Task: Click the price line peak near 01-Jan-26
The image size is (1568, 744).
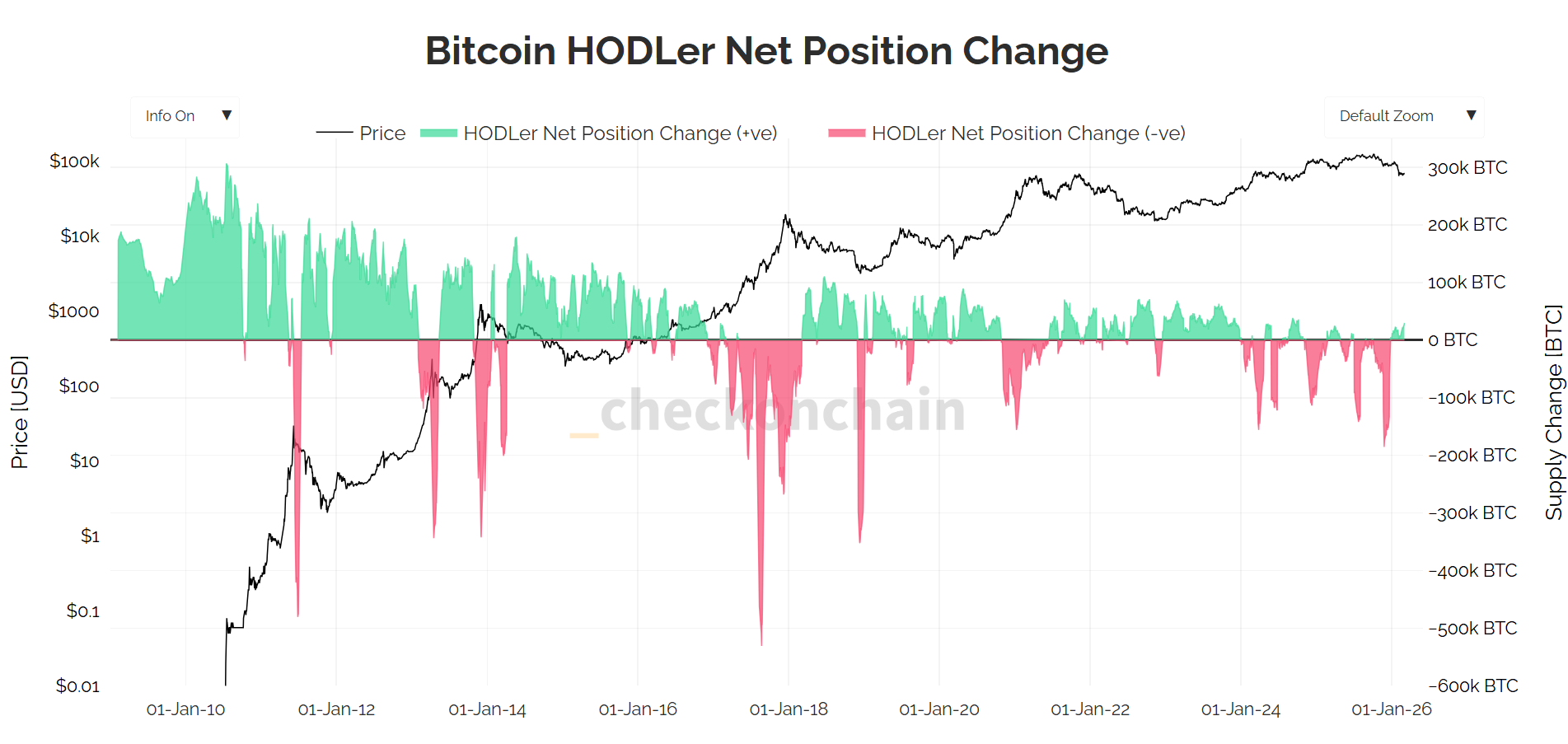Action: (1369, 156)
